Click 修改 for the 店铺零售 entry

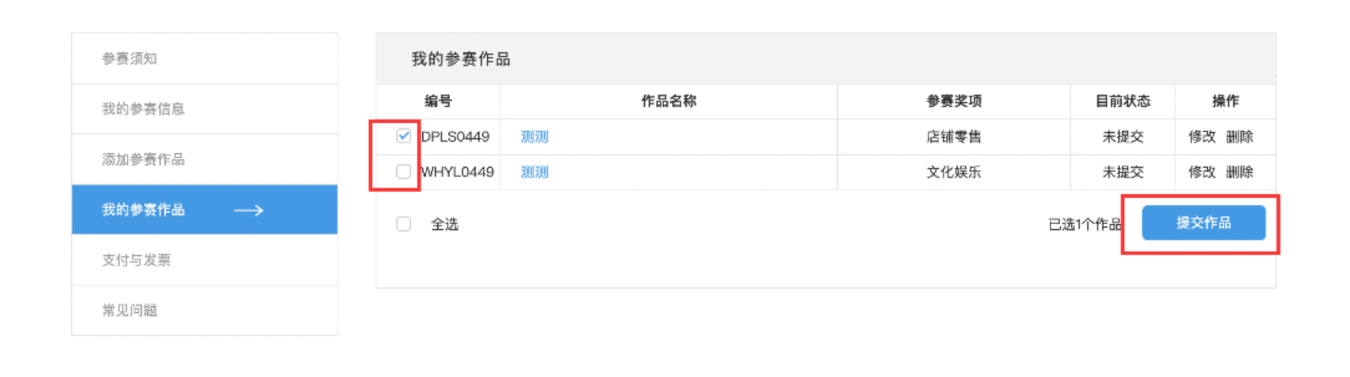1202,137
